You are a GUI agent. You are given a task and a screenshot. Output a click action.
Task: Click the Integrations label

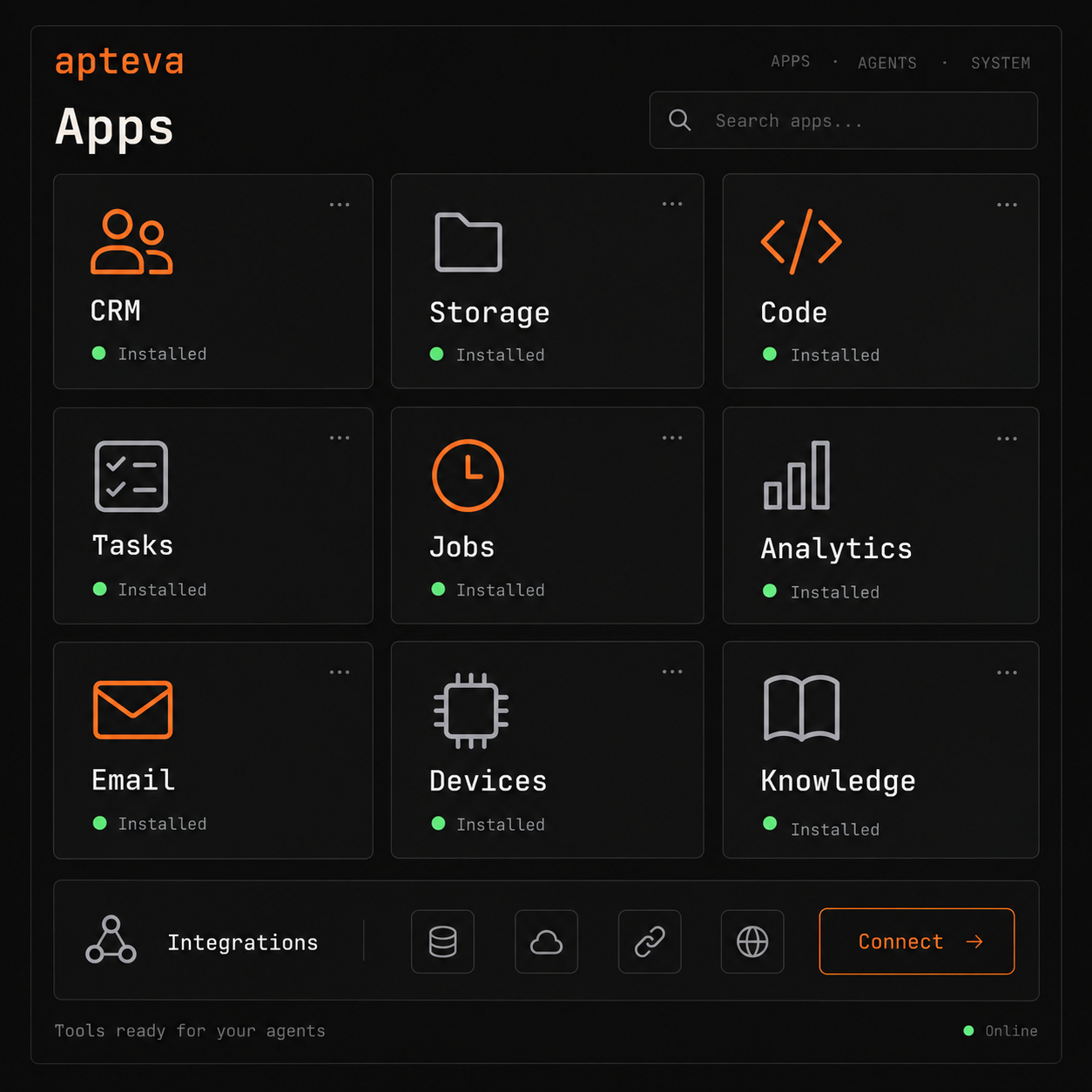tap(243, 942)
